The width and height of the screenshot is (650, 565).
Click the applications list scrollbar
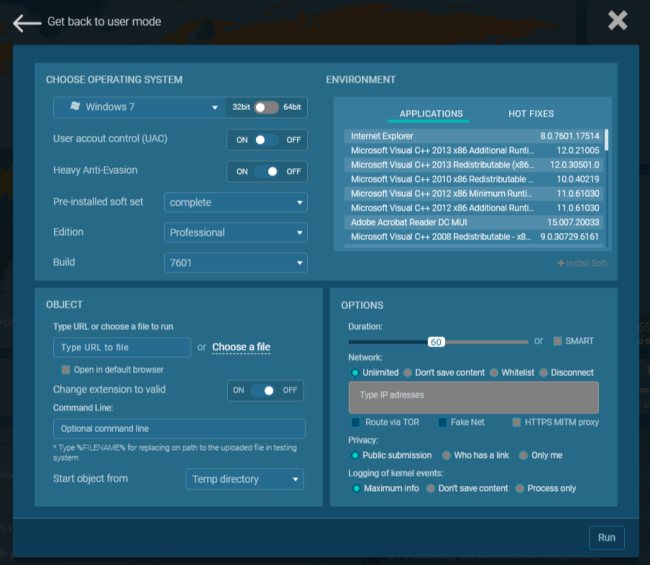(x=606, y=140)
